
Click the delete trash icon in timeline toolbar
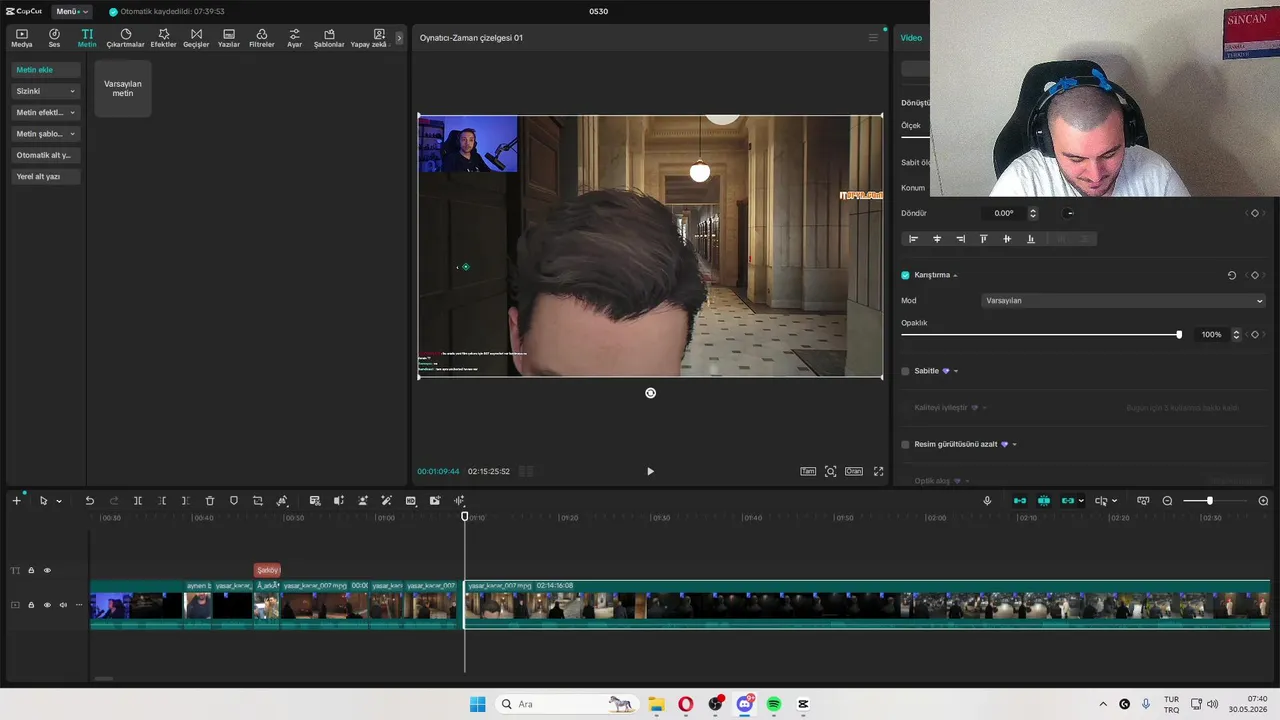point(210,501)
